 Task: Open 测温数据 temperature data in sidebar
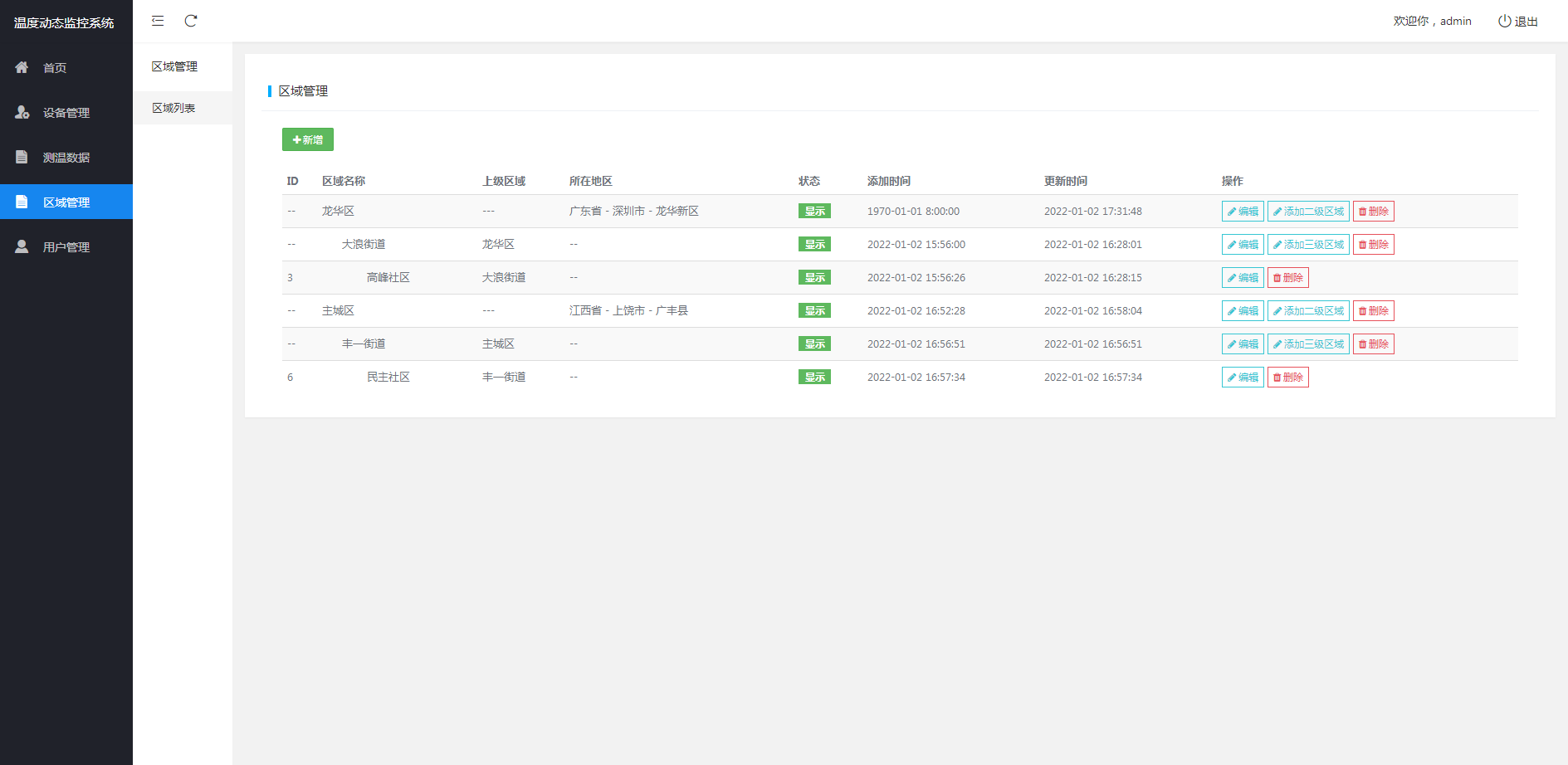(x=66, y=158)
